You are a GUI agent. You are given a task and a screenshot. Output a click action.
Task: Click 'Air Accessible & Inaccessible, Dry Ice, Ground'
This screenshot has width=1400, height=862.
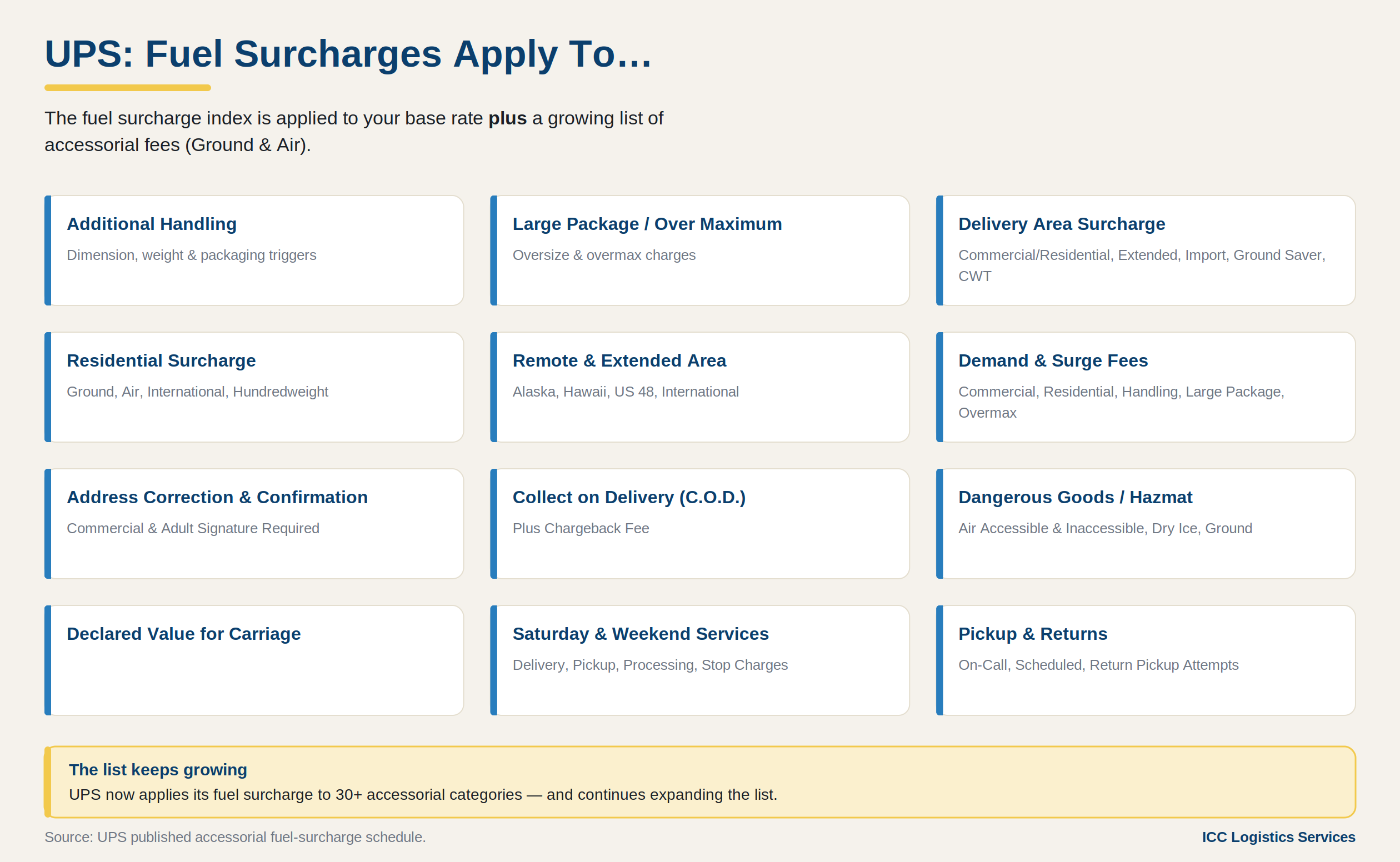(x=1105, y=529)
